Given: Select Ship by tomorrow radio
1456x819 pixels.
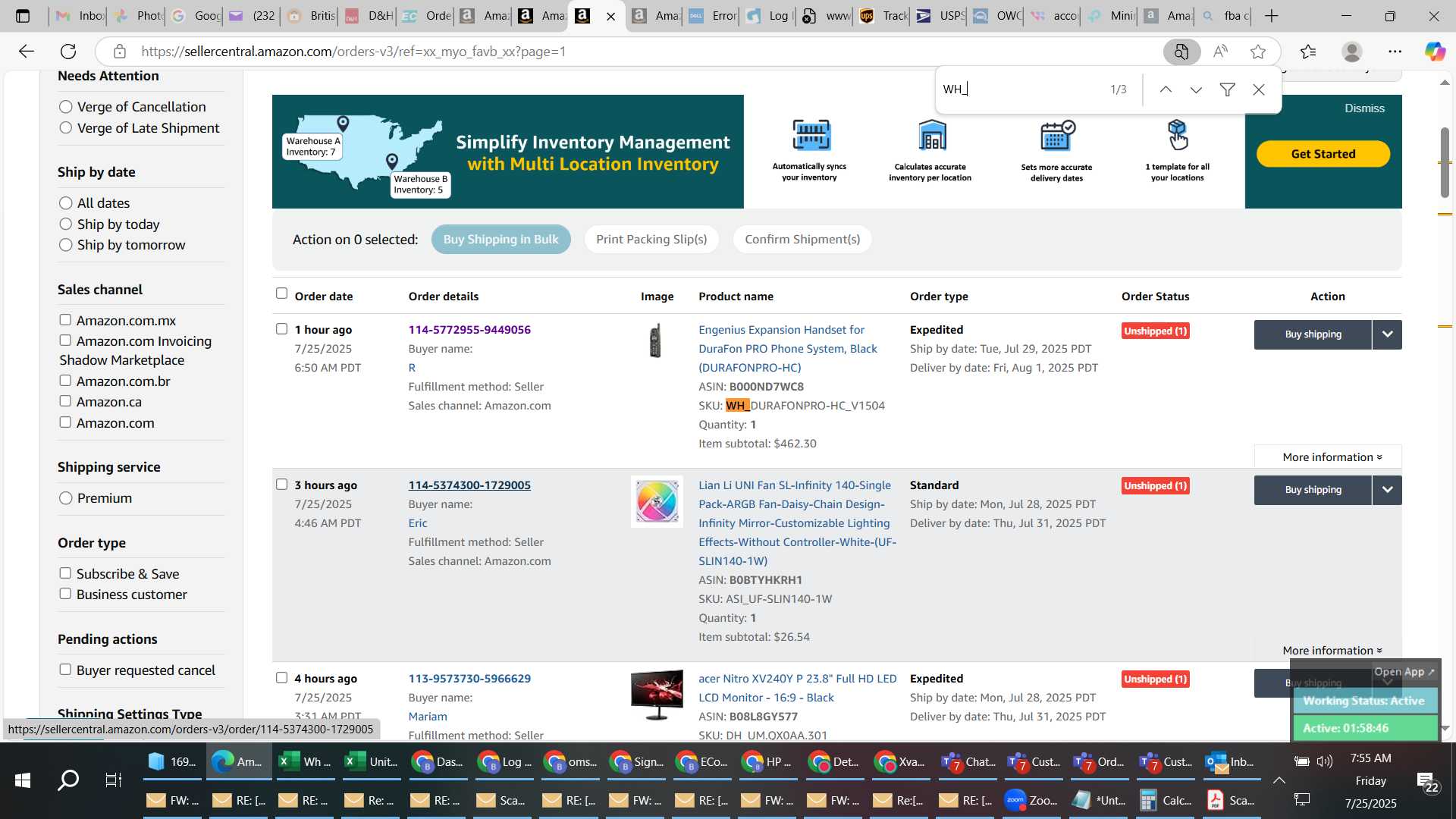Looking at the screenshot, I should pyautogui.click(x=66, y=245).
